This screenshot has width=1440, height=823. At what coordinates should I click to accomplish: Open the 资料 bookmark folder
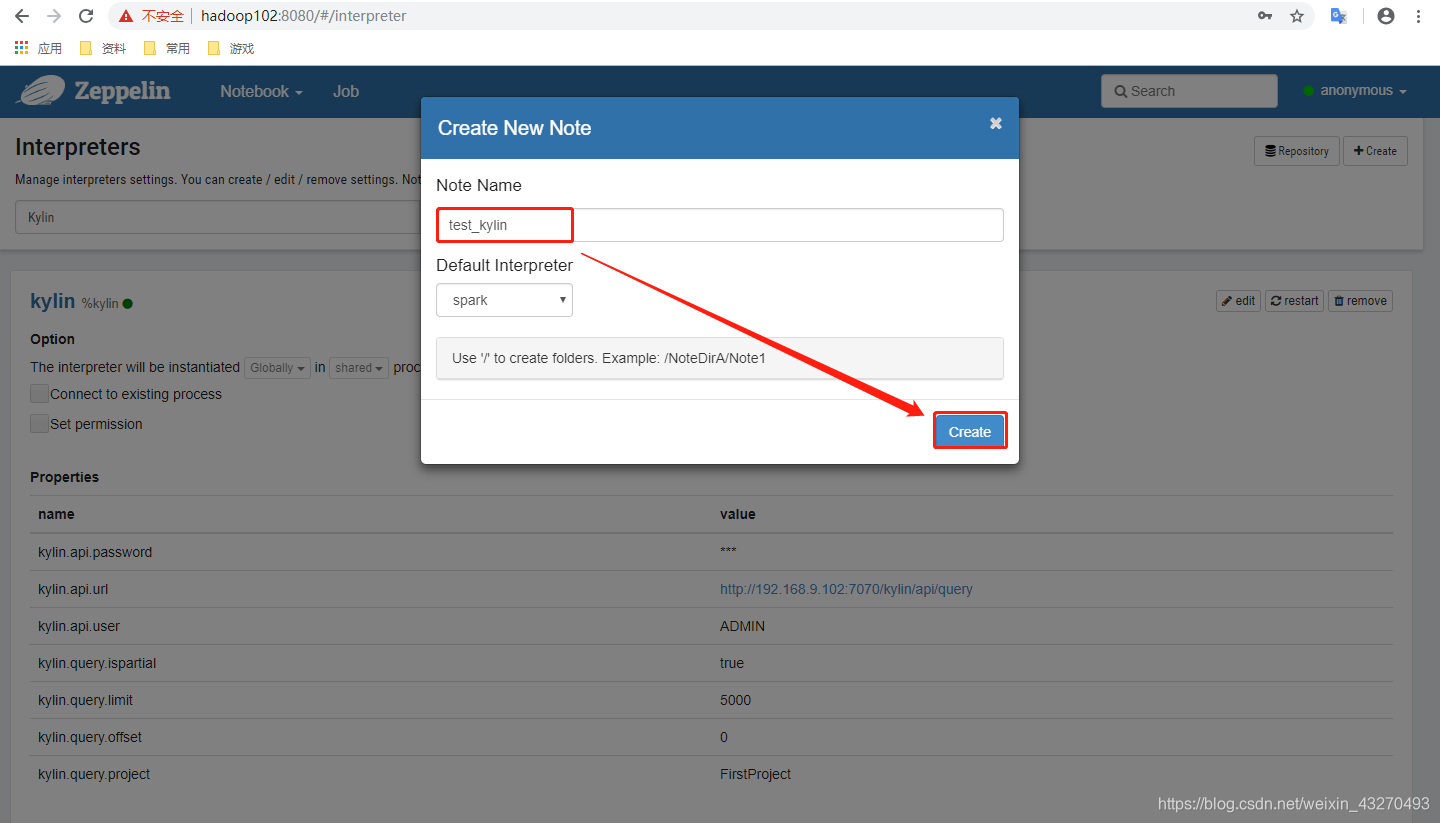click(x=103, y=48)
